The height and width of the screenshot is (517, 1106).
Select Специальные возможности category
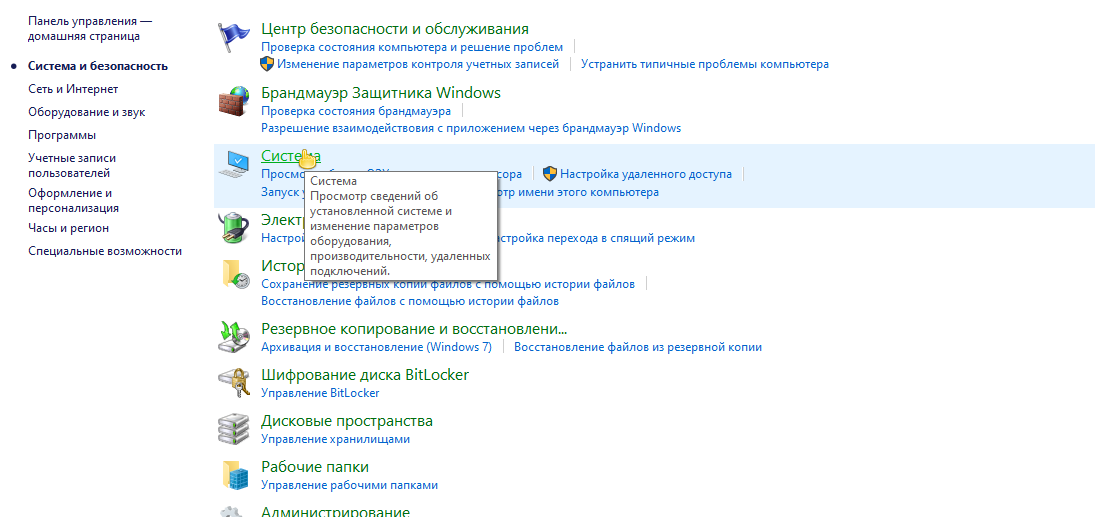(x=105, y=251)
